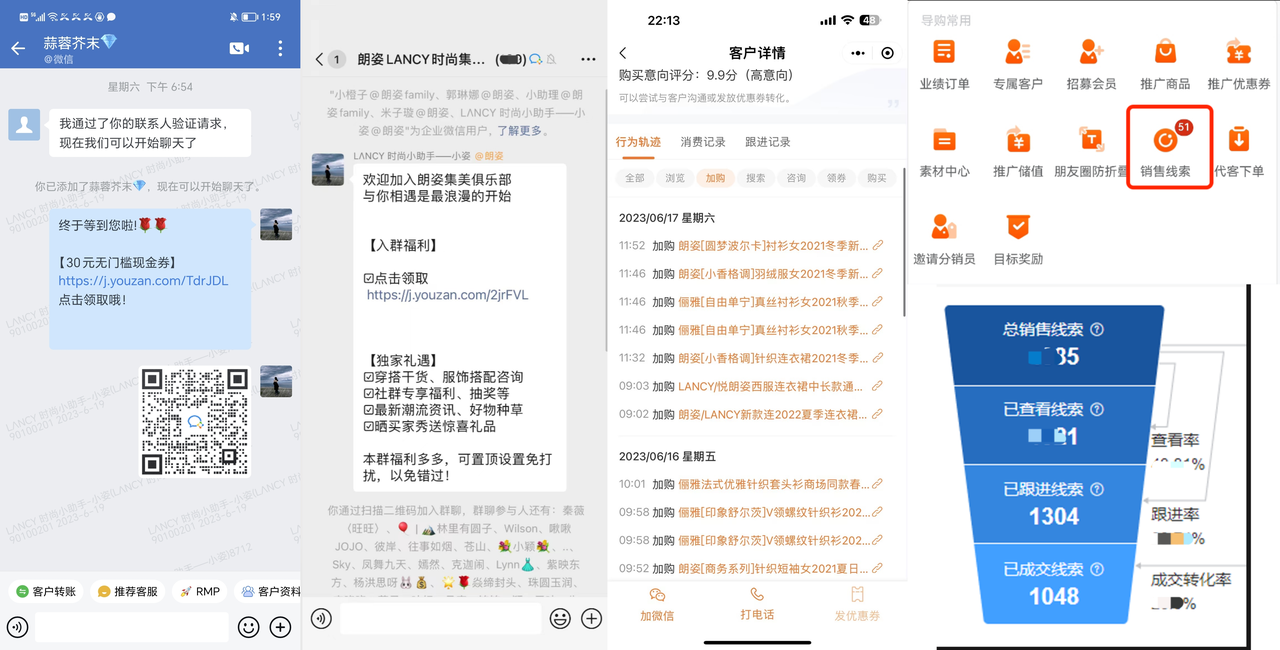Tap the voice icon in the group chat

tap(321, 619)
